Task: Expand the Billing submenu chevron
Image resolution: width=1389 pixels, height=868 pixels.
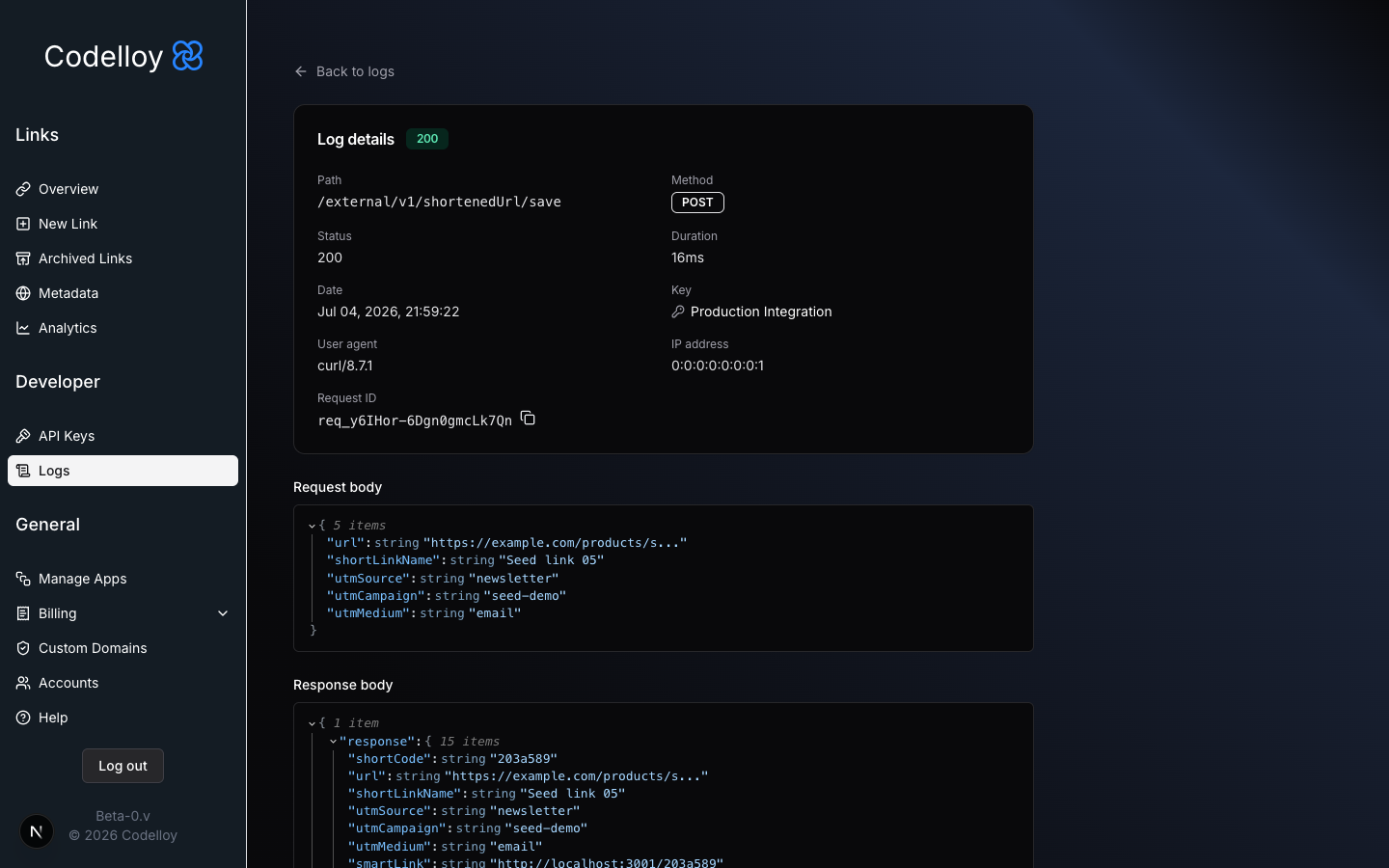Action: [223, 613]
